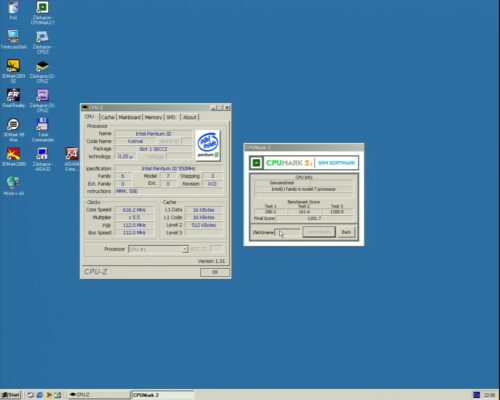Click the Specification Intel Pentium III 550MHz field

168,169
